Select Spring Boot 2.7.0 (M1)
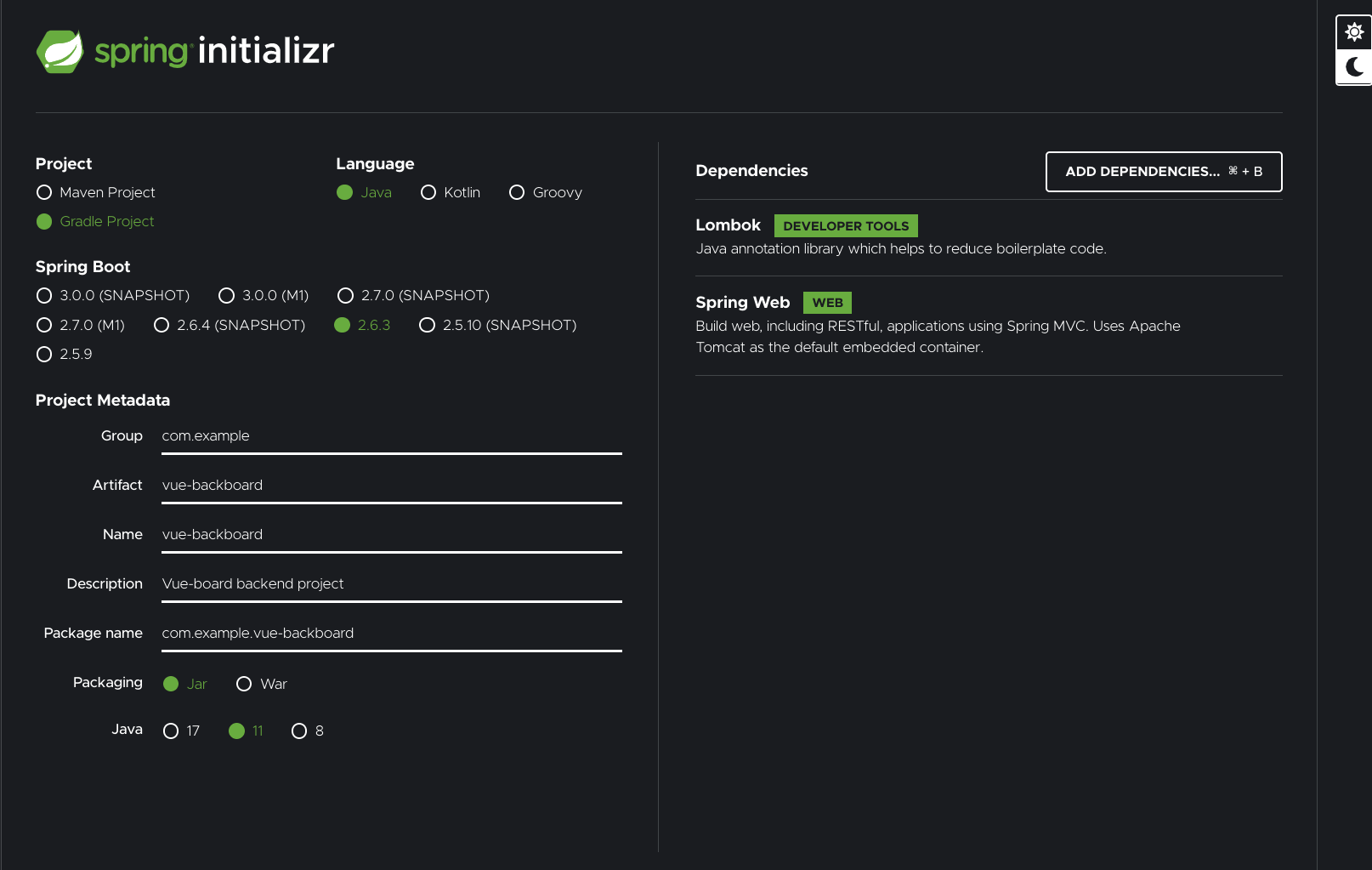Image resolution: width=1372 pixels, height=870 pixels. point(81,325)
